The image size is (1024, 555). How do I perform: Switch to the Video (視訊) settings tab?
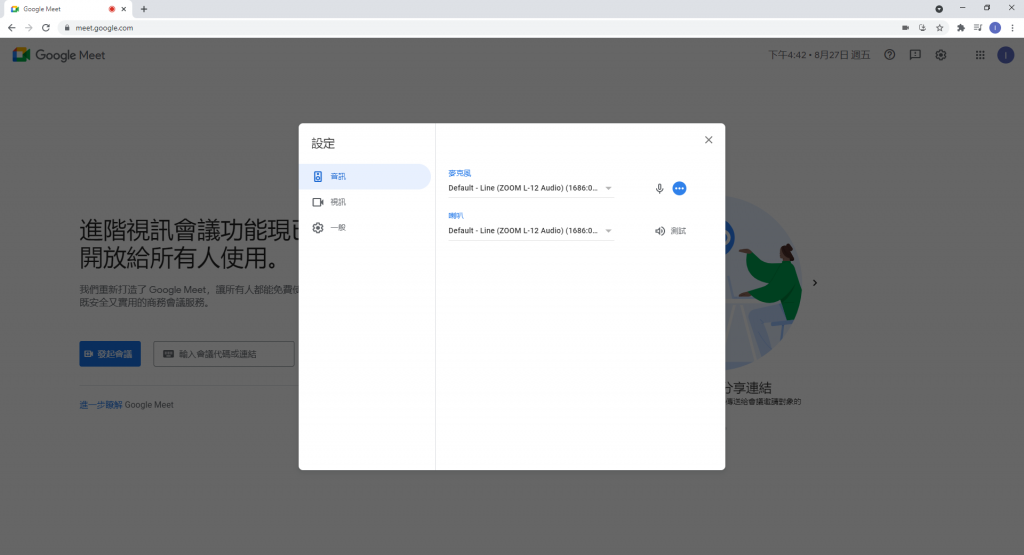(x=365, y=202)
